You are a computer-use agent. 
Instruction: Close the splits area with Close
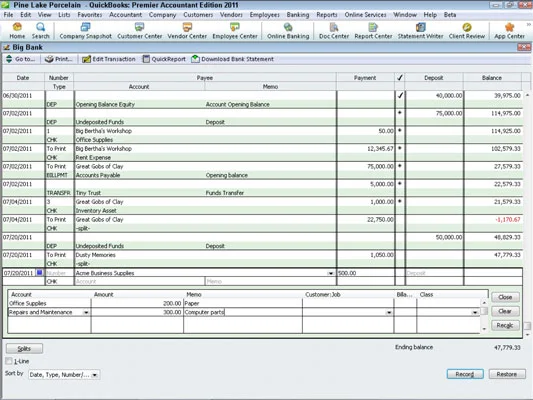pyautogui.click(x=505, y=297)
